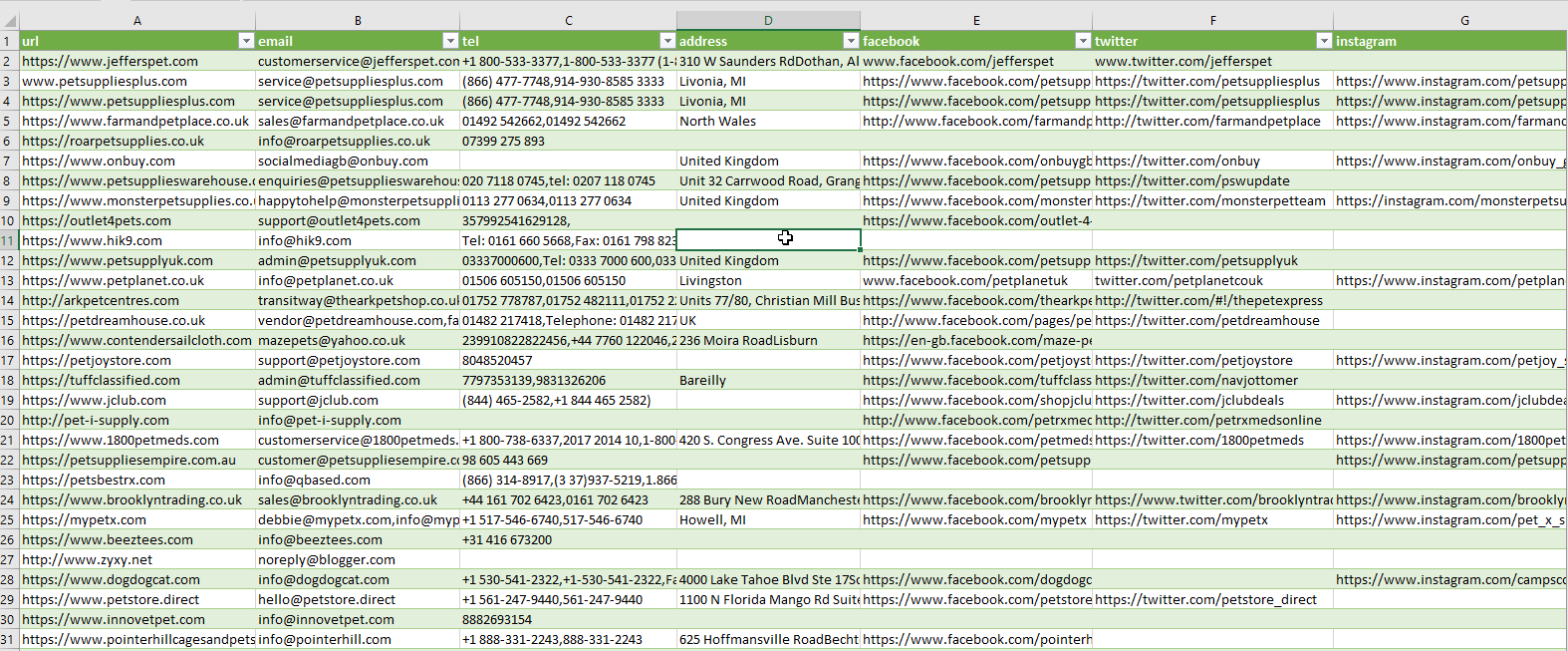The image size is (1568, 651).
Task: Click info@qbased.com email cell
Action: pyautogui.click(x=358, y=480)
